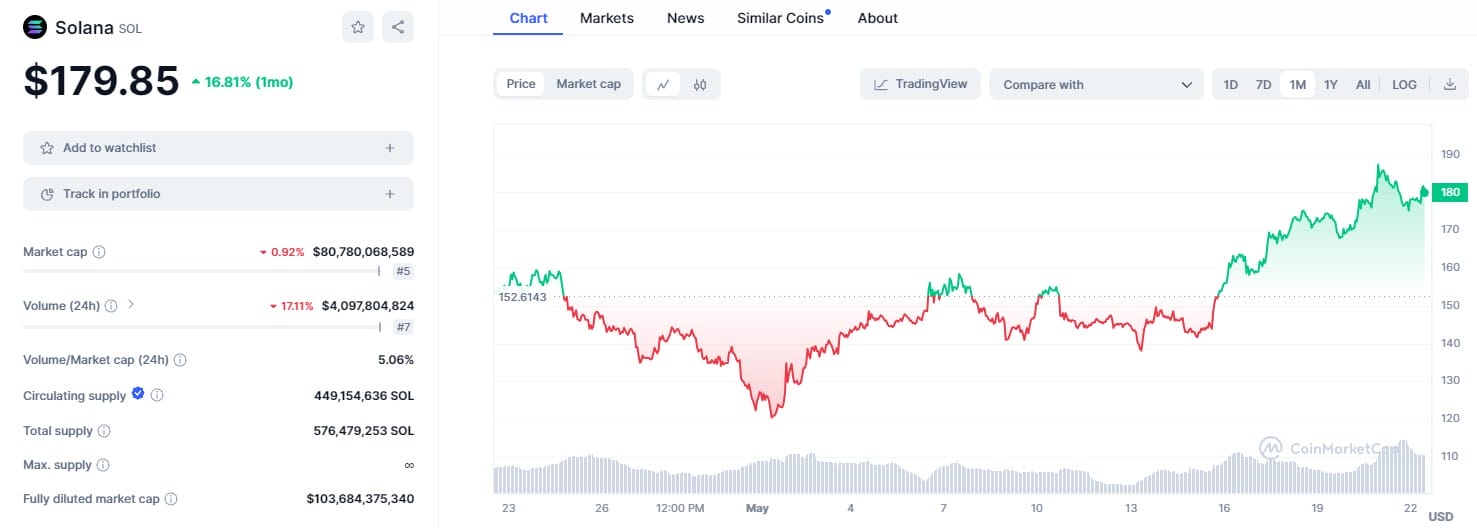
Task: Click the 180 current price label on axis
Action: pos(1450,192)
